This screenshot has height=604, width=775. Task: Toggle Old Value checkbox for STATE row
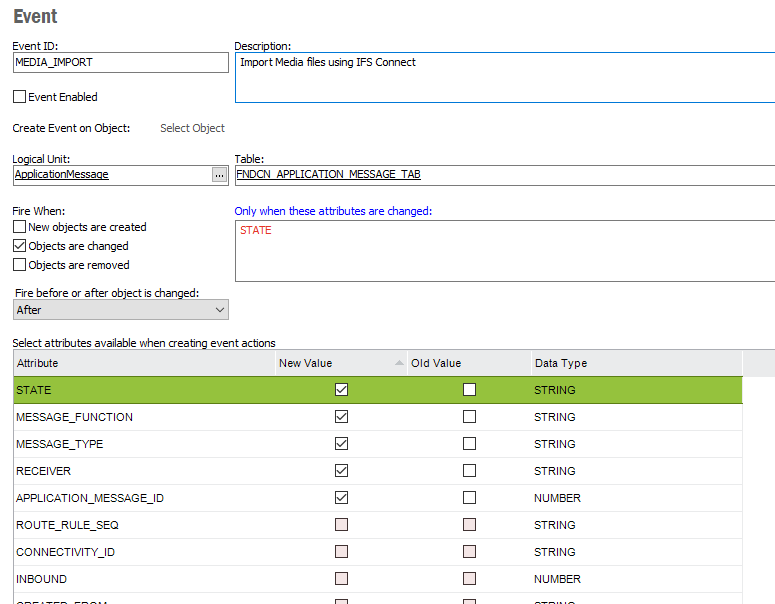point(469,390)
